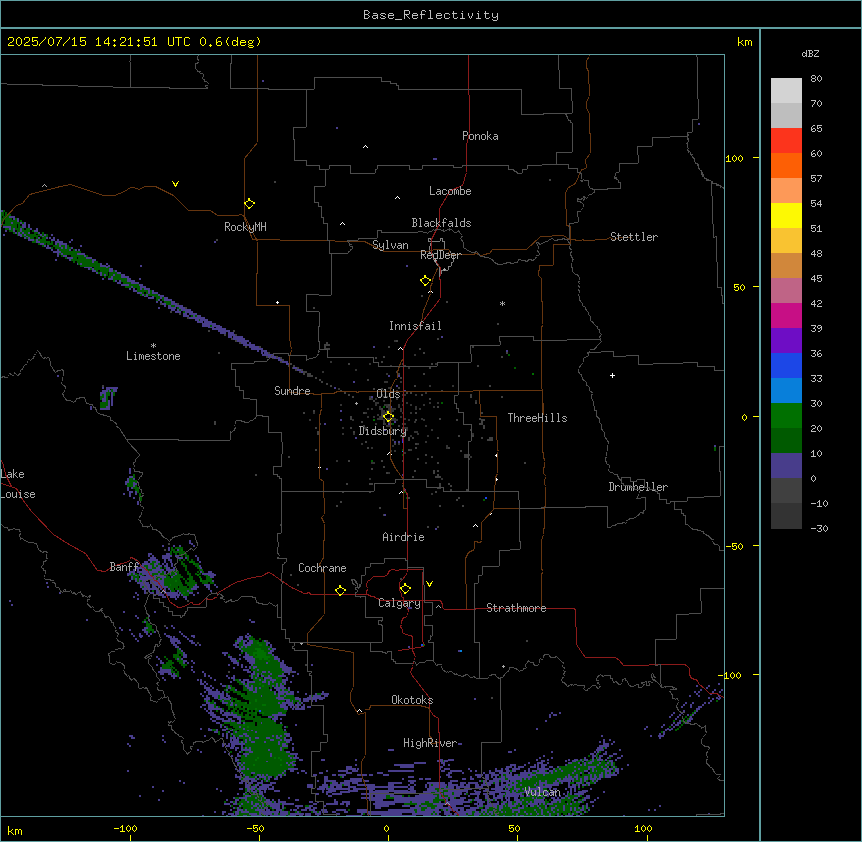Click the Limestone label
Viewport: 862px width, 842px height.
[153, 356]
